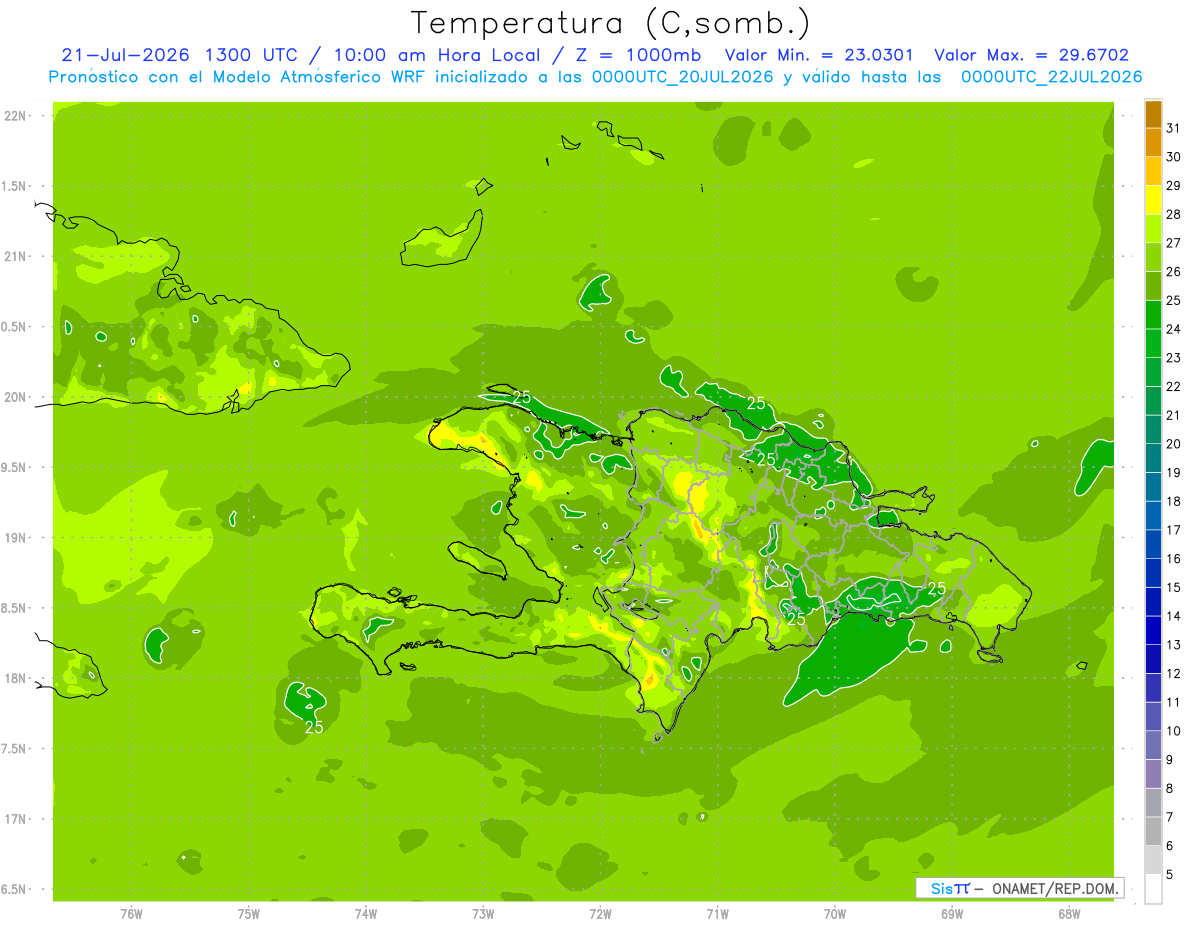Click the 74W longitude axis label
This screenshot has width=1200, height=927.
pyautogui.click(x=365, y=914)
